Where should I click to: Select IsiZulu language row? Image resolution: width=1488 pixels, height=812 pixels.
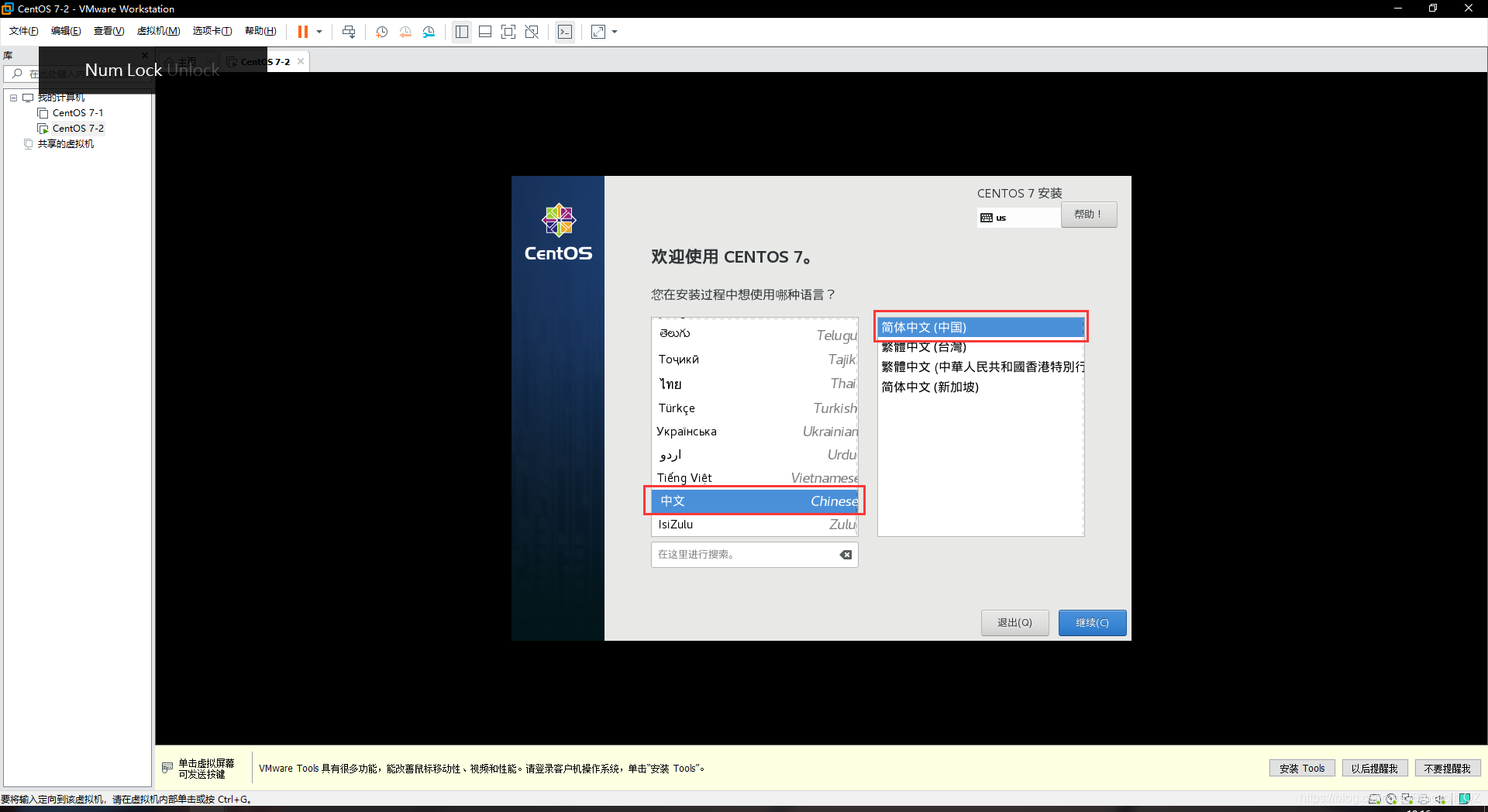click(x=755, y=525)
